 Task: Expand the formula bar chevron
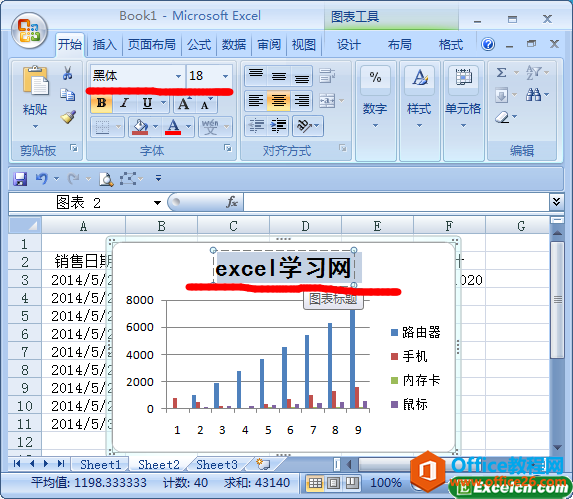(x=556, y=202)
